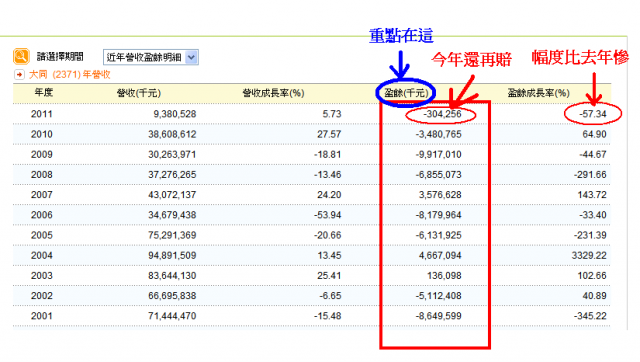The height and width of the screenshot is (362, 640).
Task: Click revenue growth rate -13.46
Action: click(327, 175)
